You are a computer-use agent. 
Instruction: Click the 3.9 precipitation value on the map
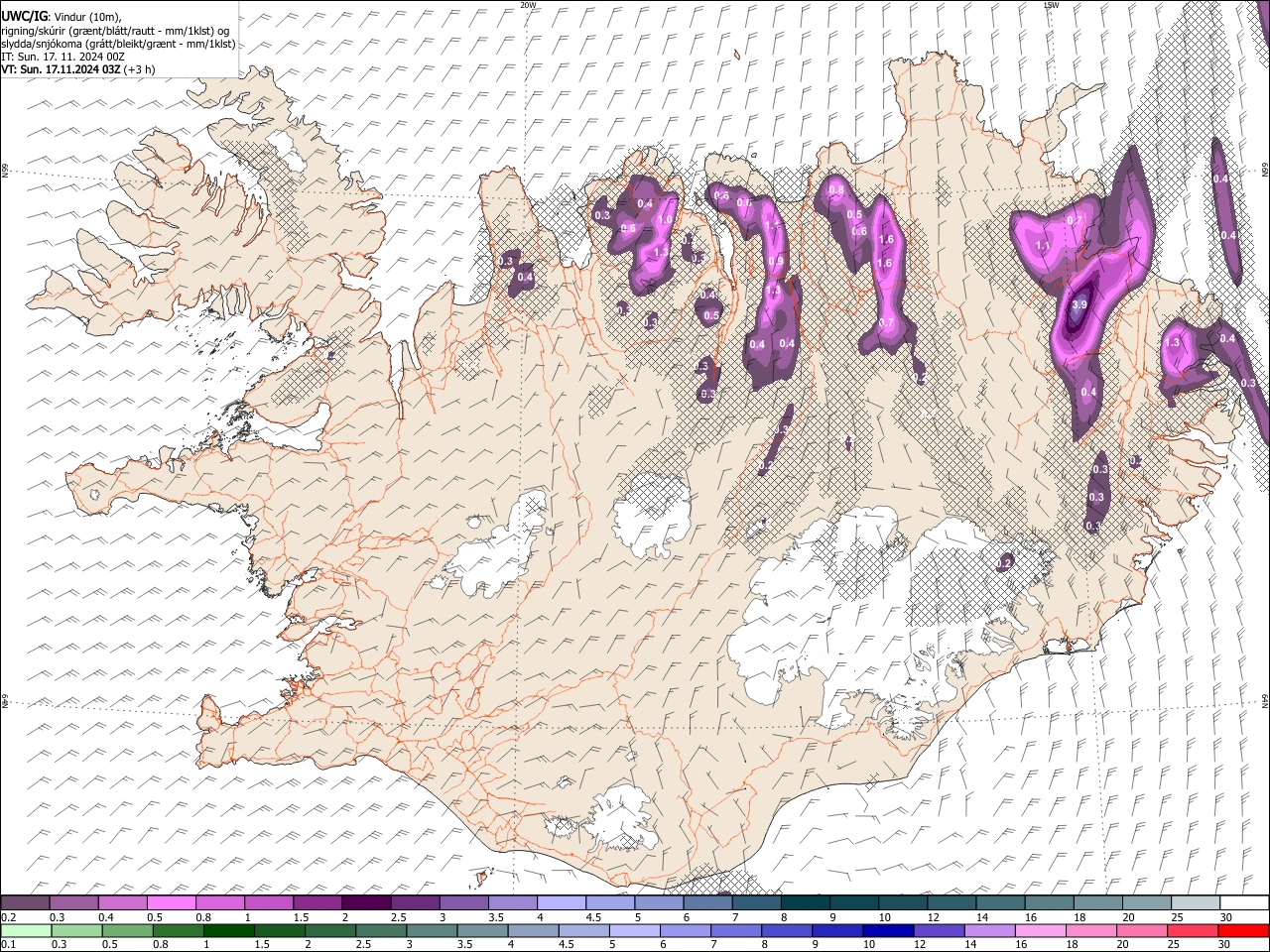[1080, 304]
